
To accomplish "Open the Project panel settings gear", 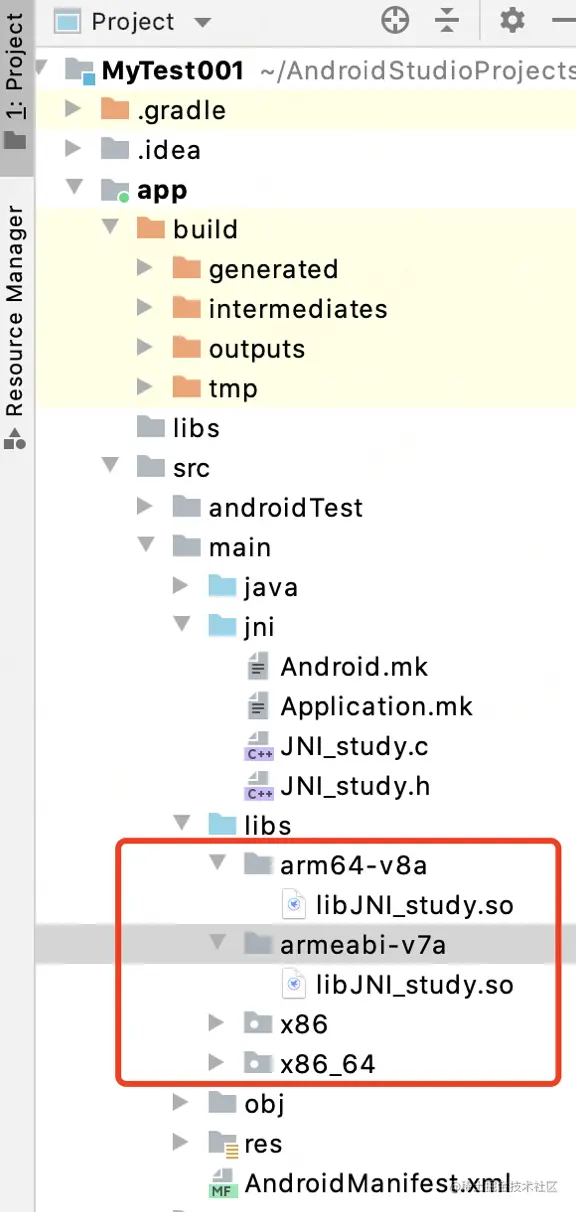I will 512,20.
